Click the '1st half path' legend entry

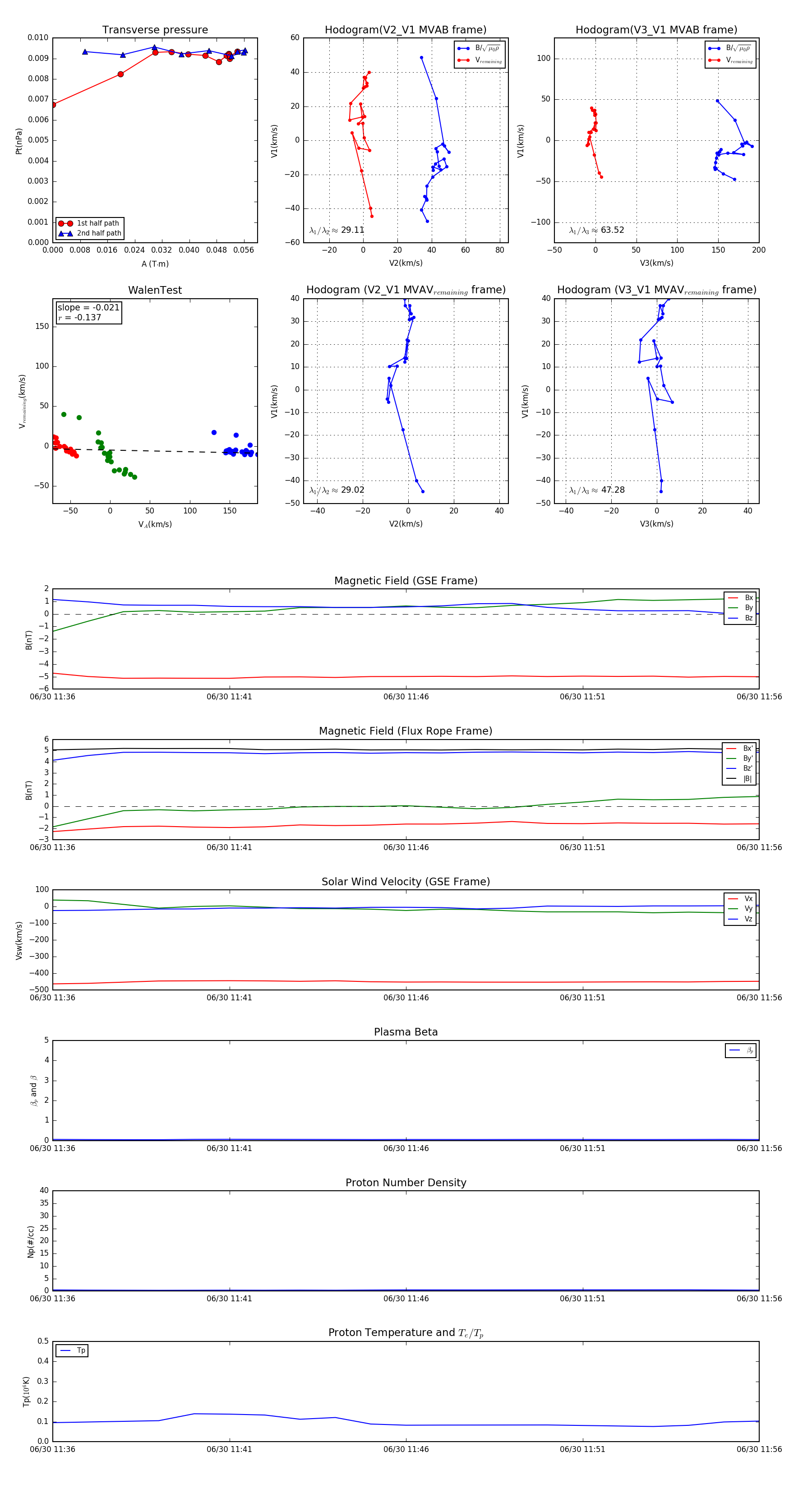90,223
